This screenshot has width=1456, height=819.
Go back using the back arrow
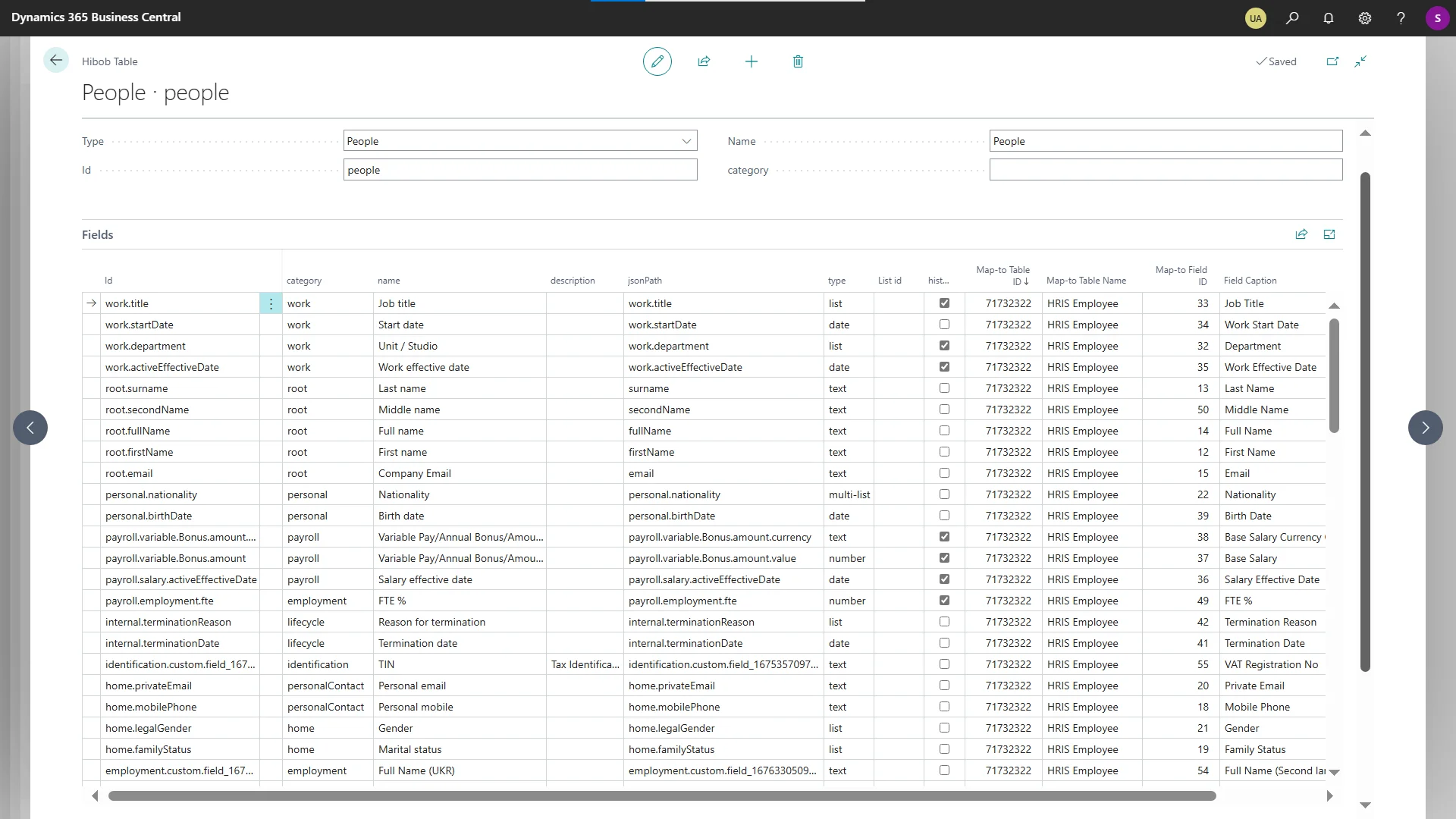56,61
